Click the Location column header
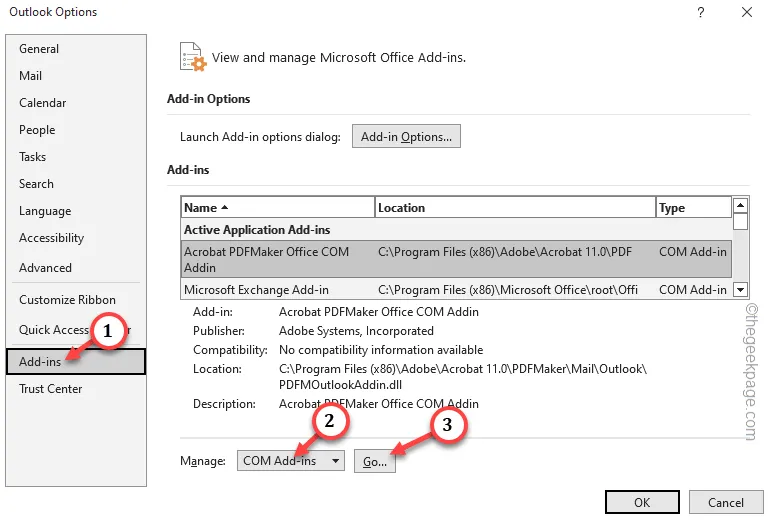Image resolution: width=770 pixels, height=520 pixels. 515,207
